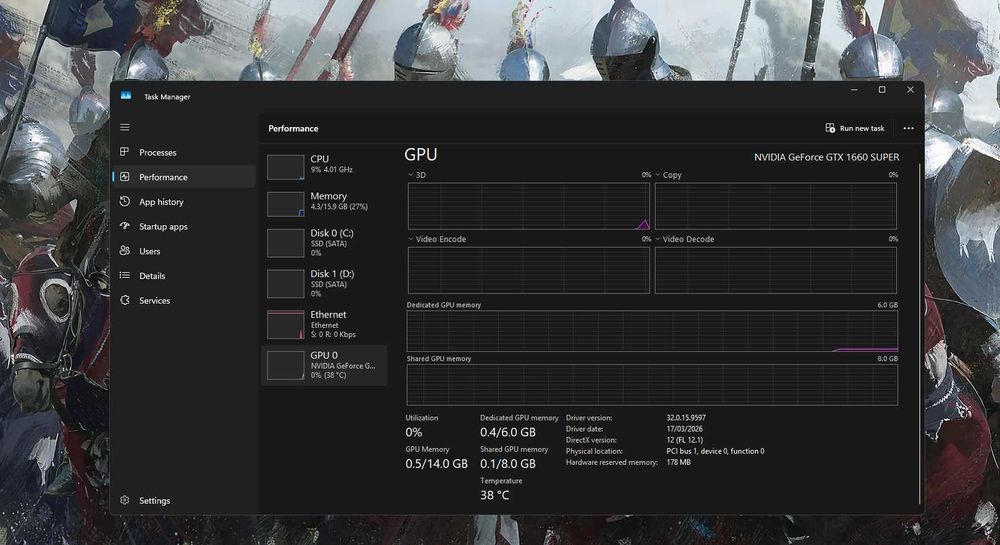Select the CPU performance graph thumbnail

point(285,167)
